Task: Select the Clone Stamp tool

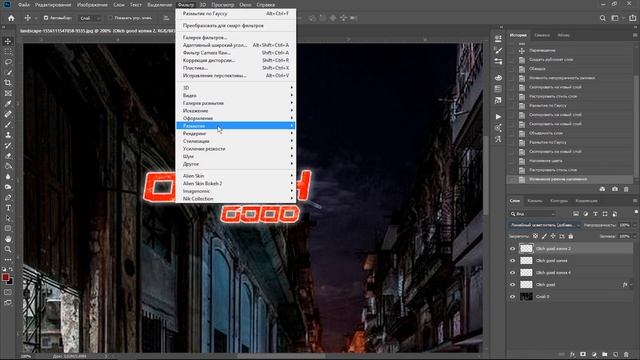Action: [x=8, y=135]
